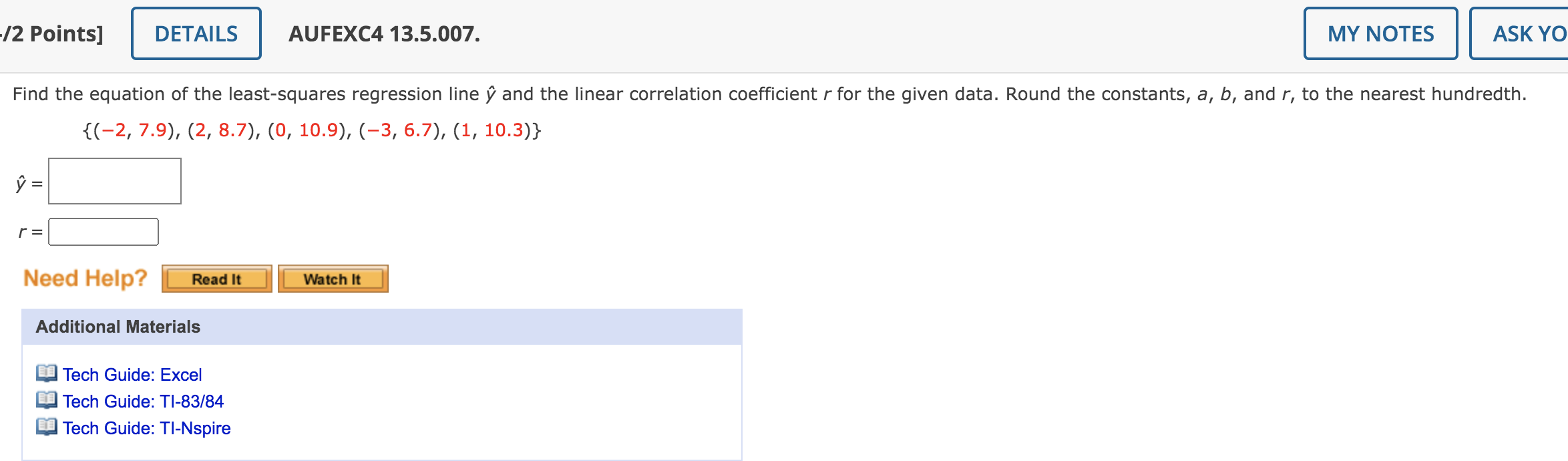
Task: Click inside the ŷ equation answer box
Action: [x=114, y=179]
